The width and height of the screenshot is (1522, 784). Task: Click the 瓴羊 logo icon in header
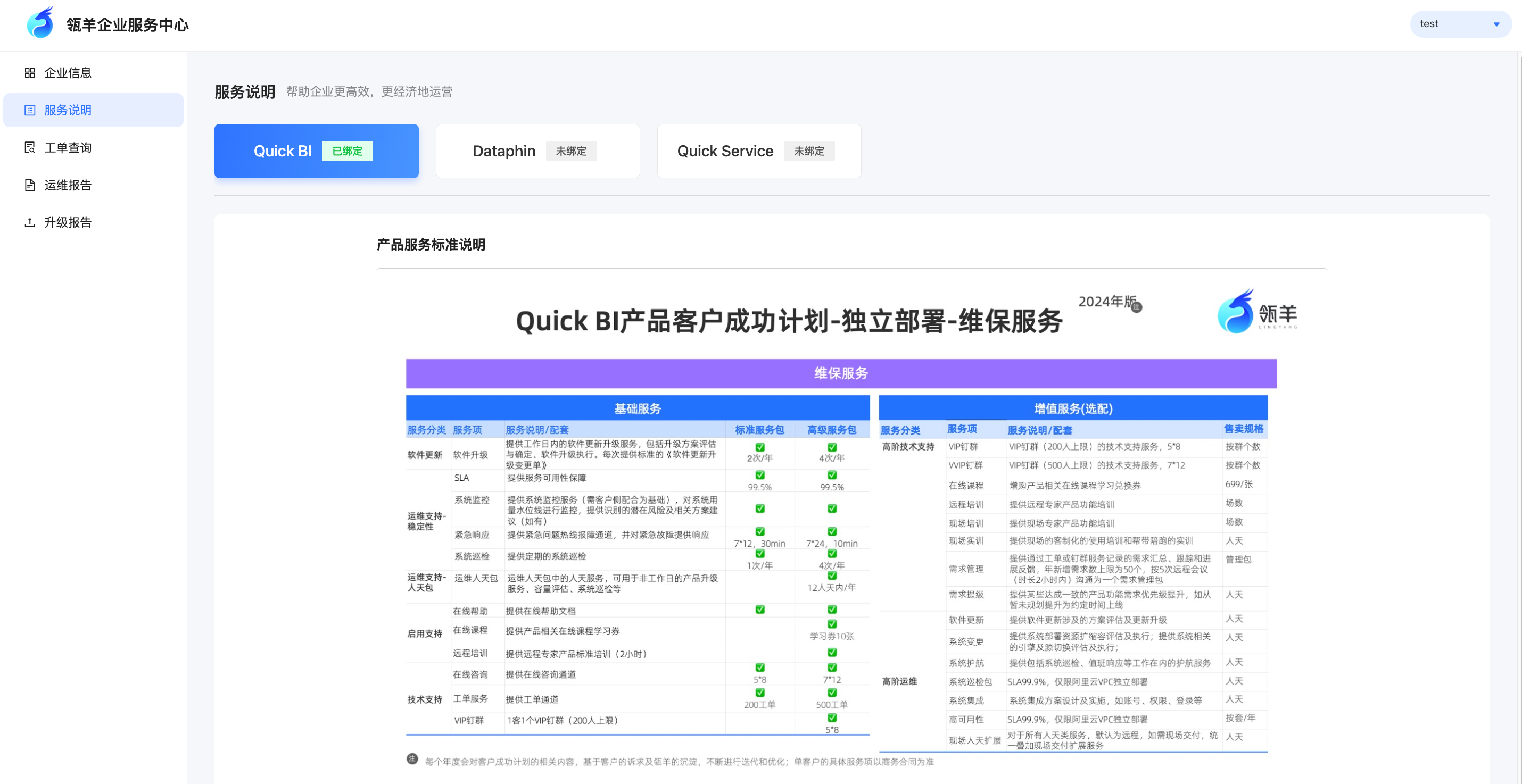tap(39, 23)
